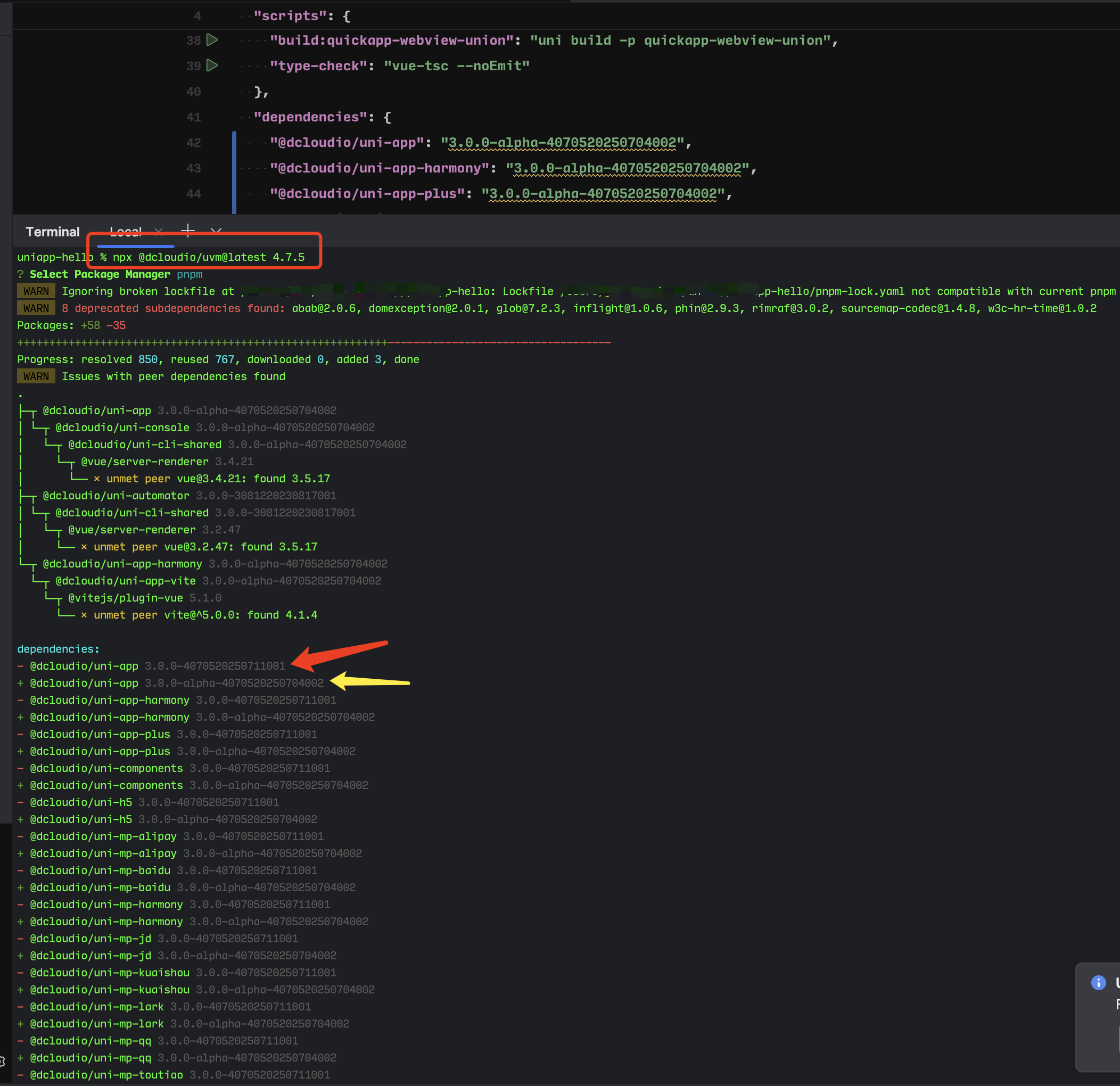Click the "@dcloudio/uni-automator" tree entry
This screenshot has height=1086, width=1120.
coord(189,496)
